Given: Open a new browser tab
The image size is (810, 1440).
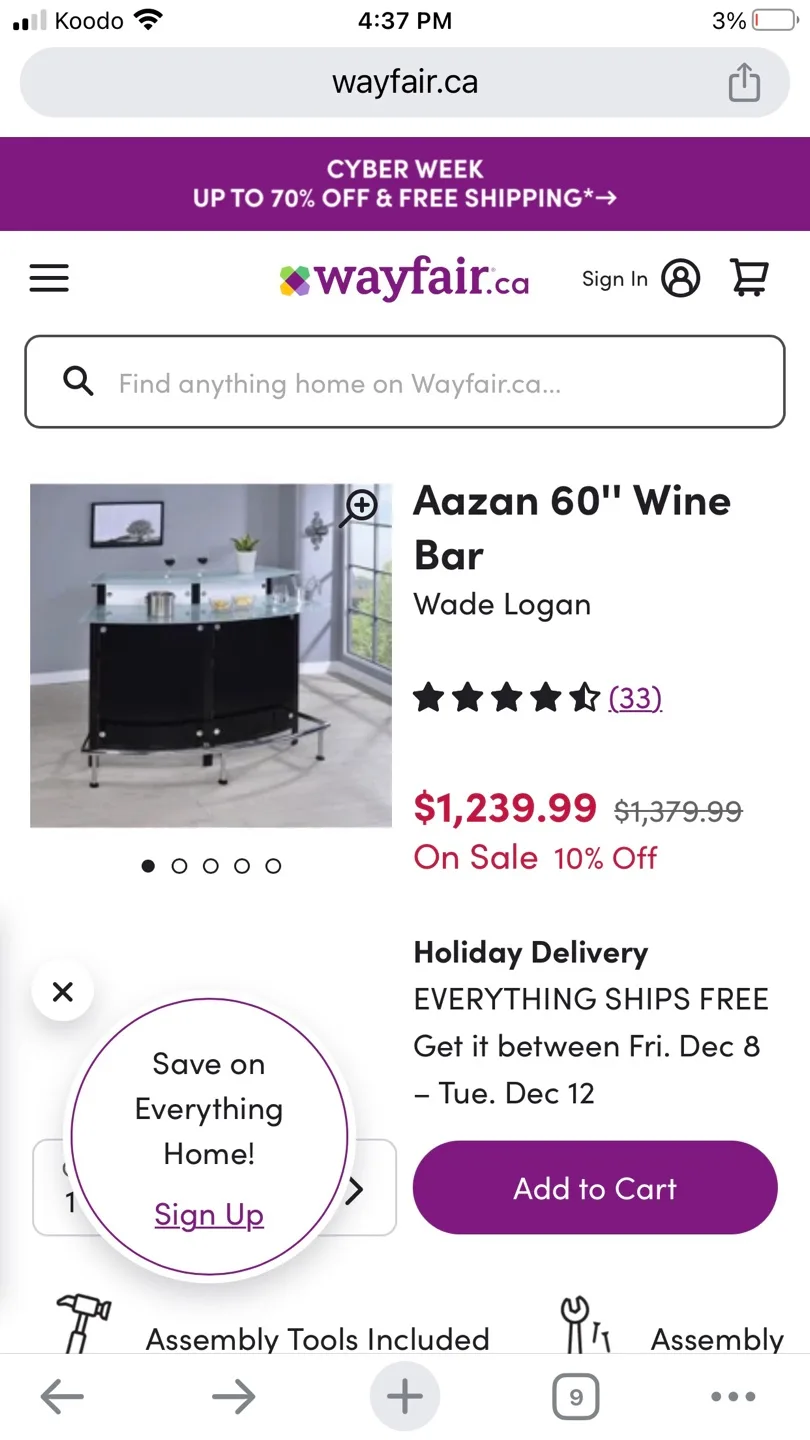Looking at the screenshot, I should (405, 1397).
